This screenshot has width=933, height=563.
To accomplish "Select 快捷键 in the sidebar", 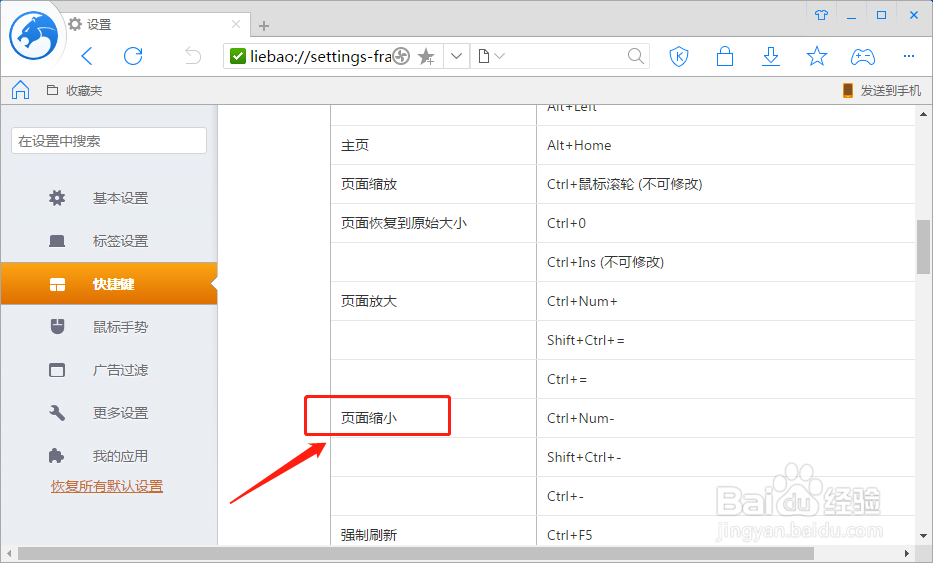I will point(109,284).
